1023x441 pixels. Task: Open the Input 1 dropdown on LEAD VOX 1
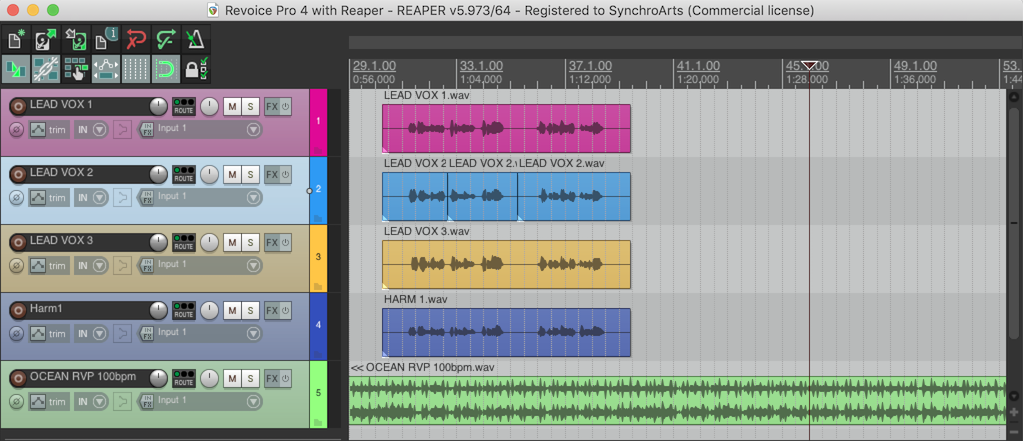(196, 129)
